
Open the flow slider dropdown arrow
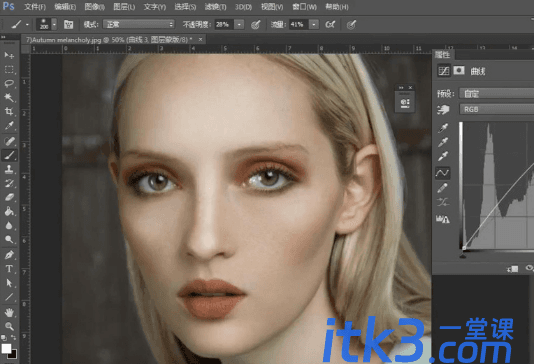click(314, 25)
